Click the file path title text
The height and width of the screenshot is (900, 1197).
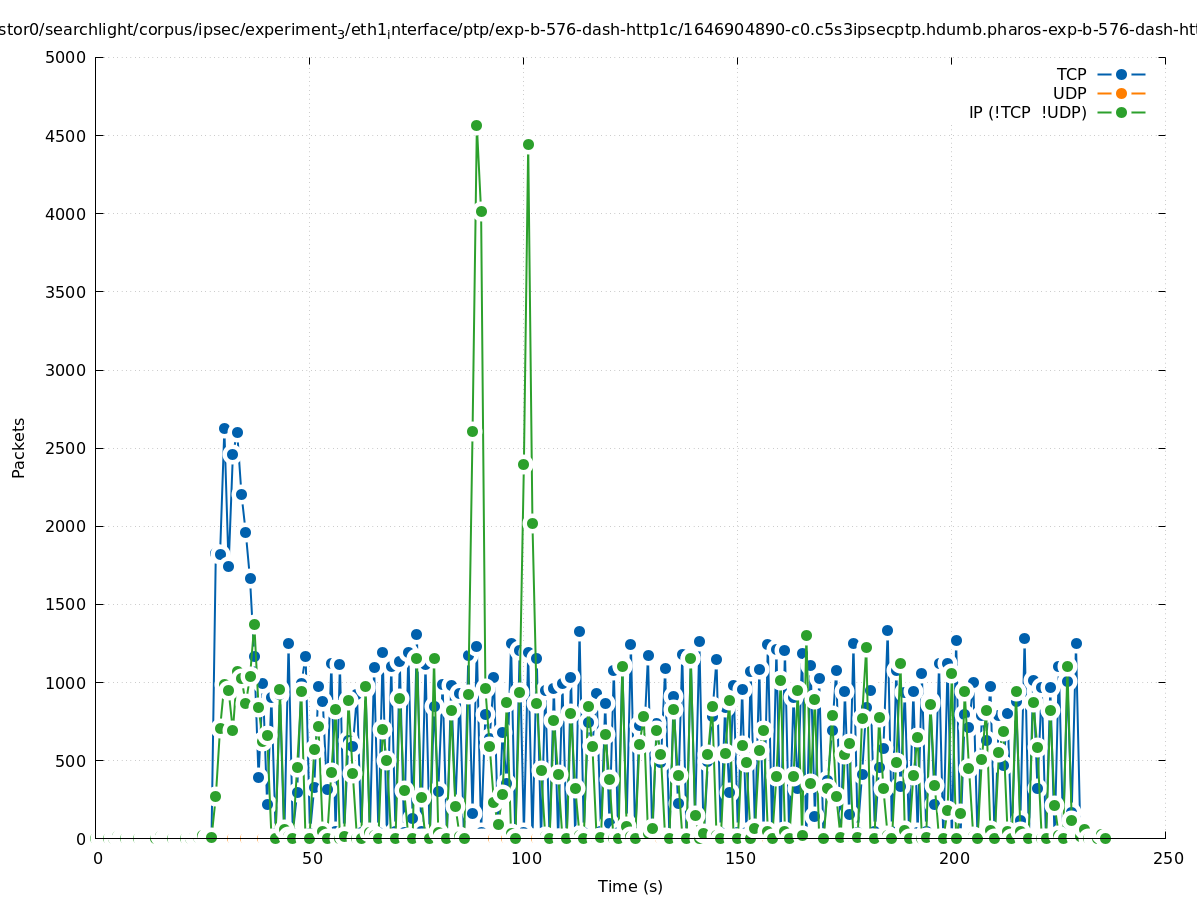coord(598,31)
